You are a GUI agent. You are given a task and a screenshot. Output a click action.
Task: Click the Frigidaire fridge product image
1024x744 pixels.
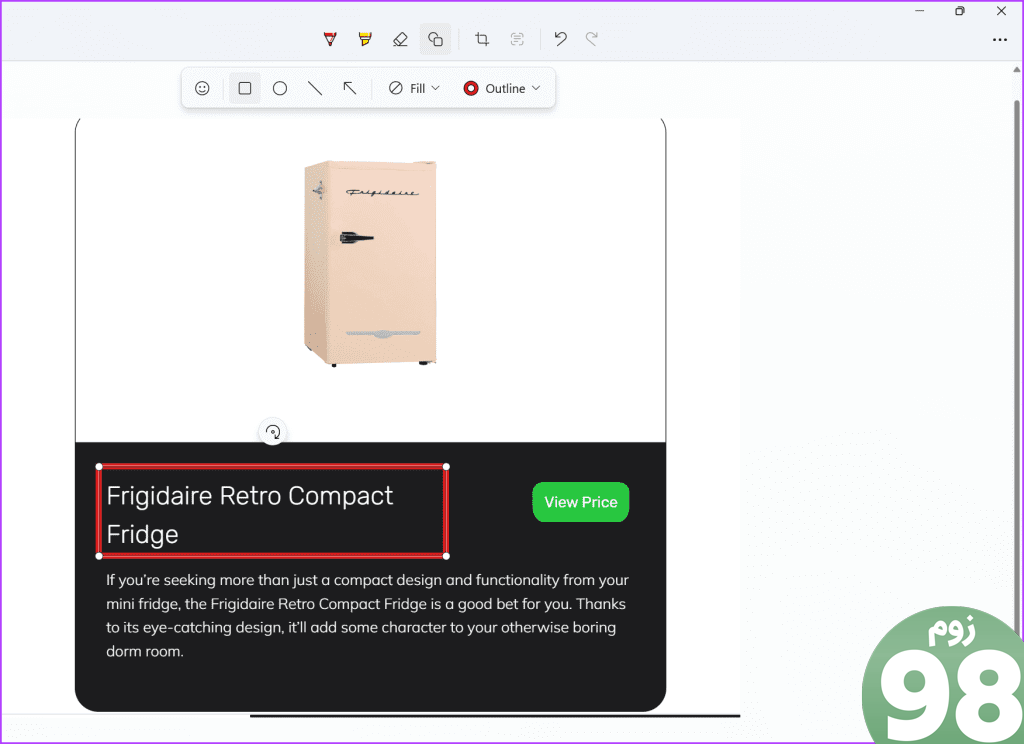coord(370,263)
